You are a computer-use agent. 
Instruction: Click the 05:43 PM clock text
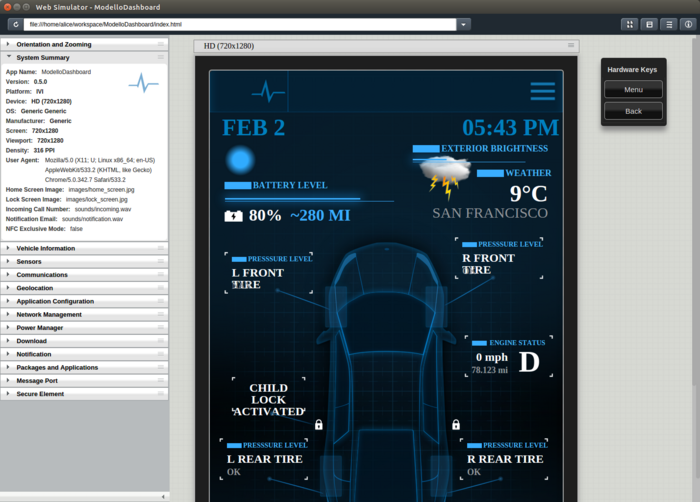511,128
